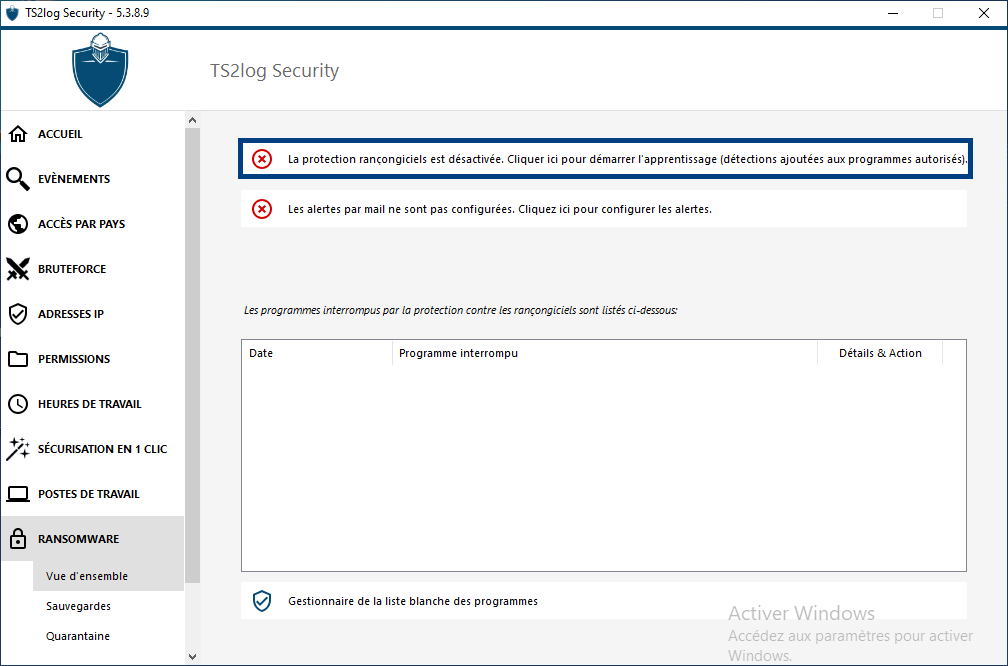Click the red X icon on mail alerts warning
The width and height of the screenshot is (1008, 666).
click(x=262, y=209)
